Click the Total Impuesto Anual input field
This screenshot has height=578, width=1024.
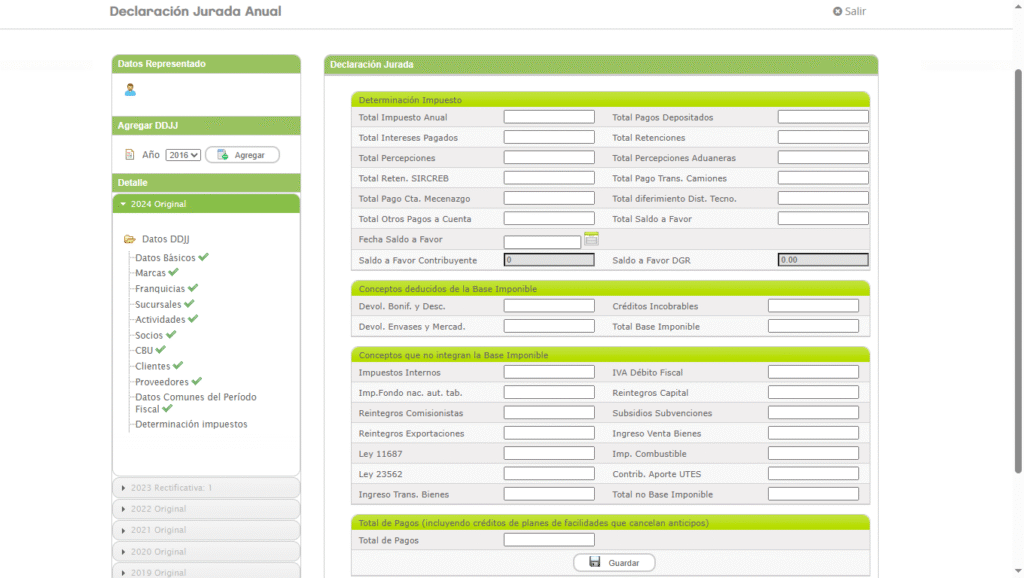click(549, 117)
